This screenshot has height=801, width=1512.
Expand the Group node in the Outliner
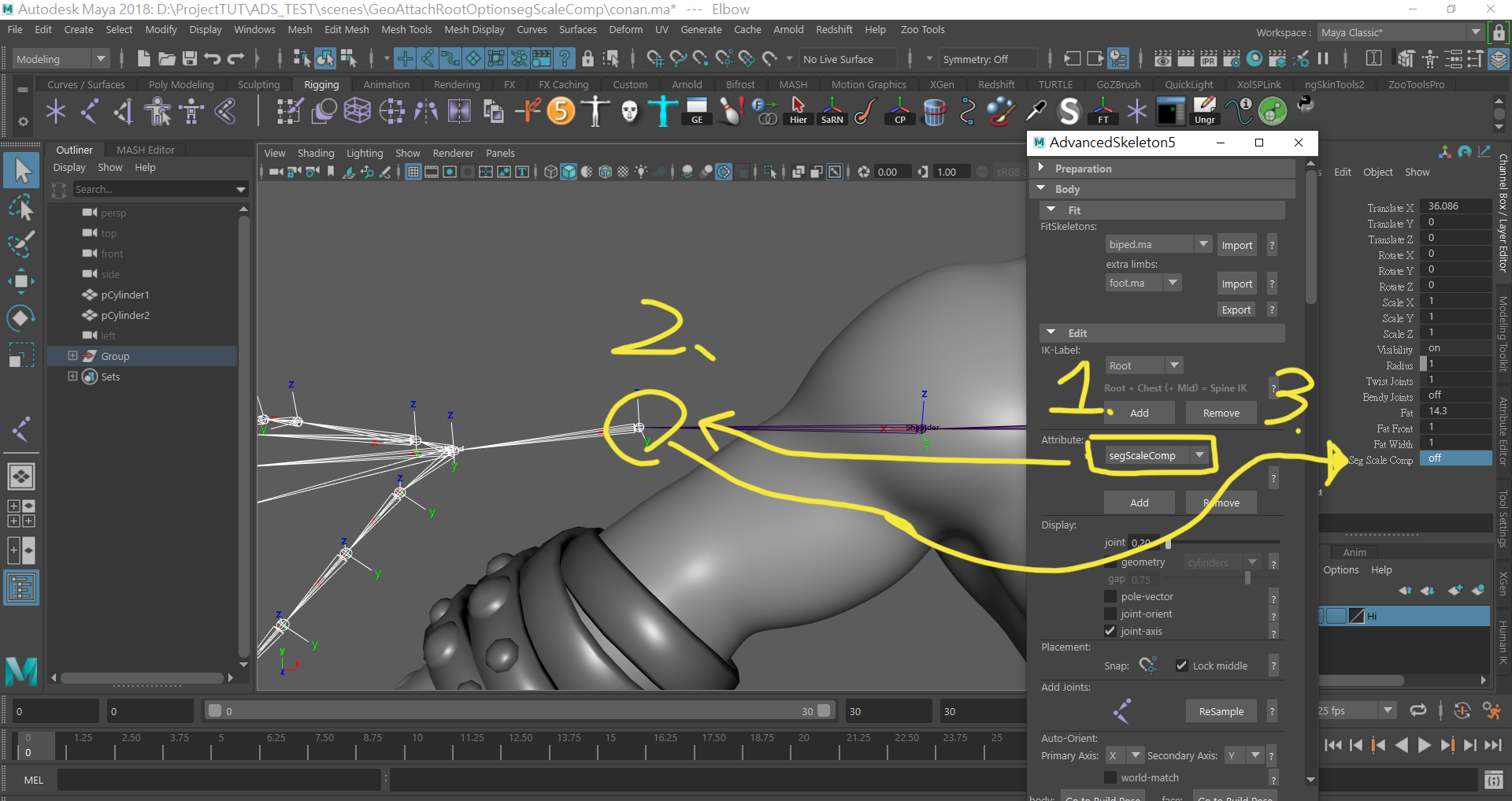(x=72, y=355)
